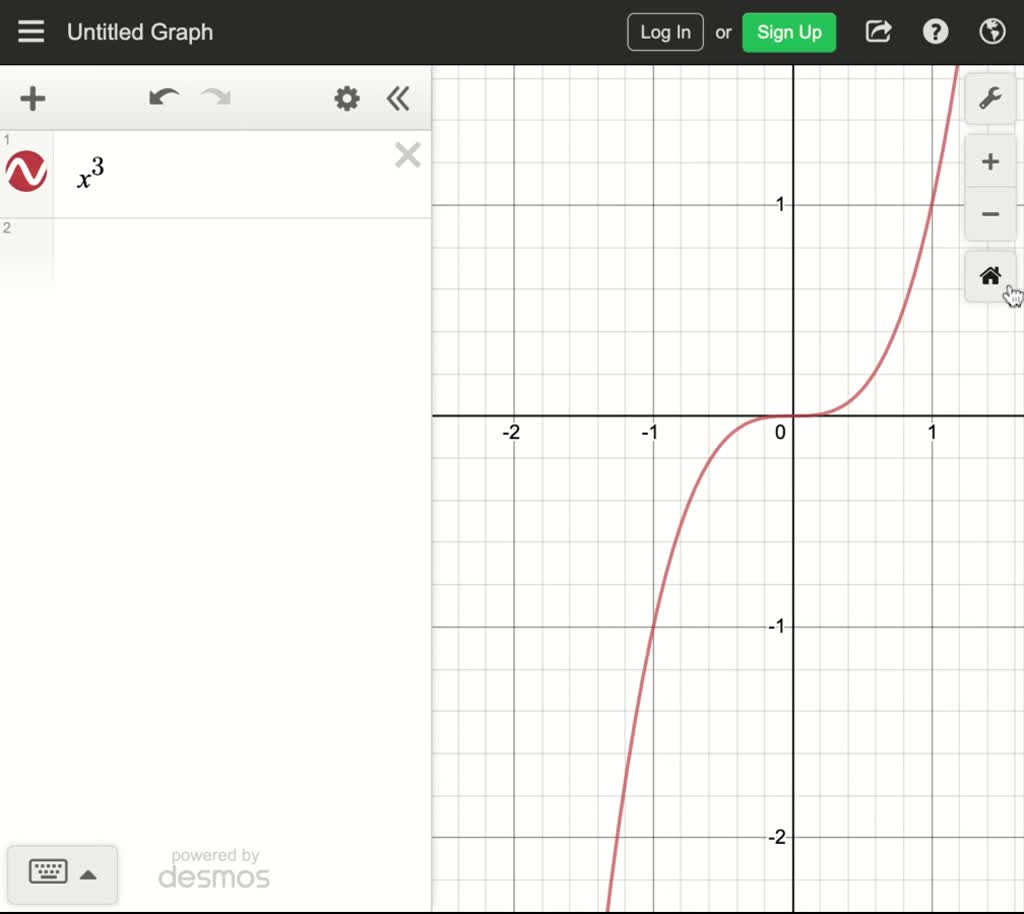1024x914 pixels.
Task: Undo the last action
Action: (x=163, y=98)
